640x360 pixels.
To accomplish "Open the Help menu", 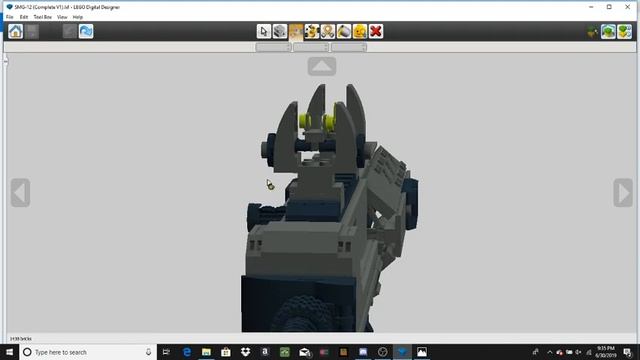I will [x=78, y=17].
